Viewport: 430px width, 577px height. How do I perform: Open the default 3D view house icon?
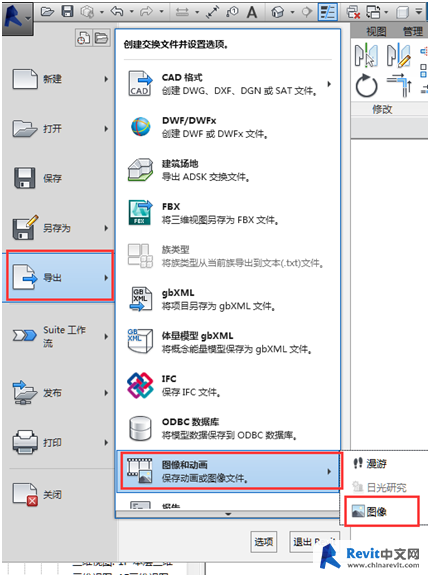(278, 12)
